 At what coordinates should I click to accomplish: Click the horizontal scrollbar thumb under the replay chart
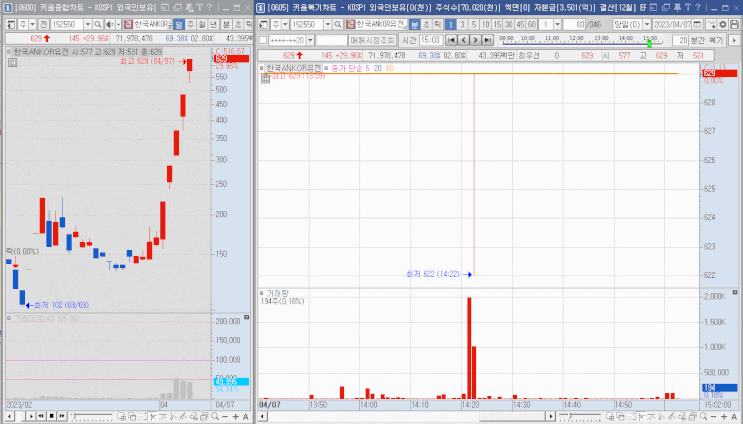513,416
